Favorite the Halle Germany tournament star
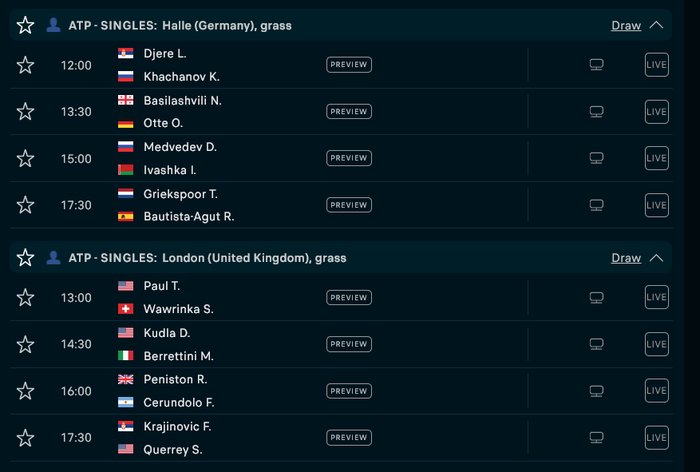The image size is (700, 472). point(25,25)
